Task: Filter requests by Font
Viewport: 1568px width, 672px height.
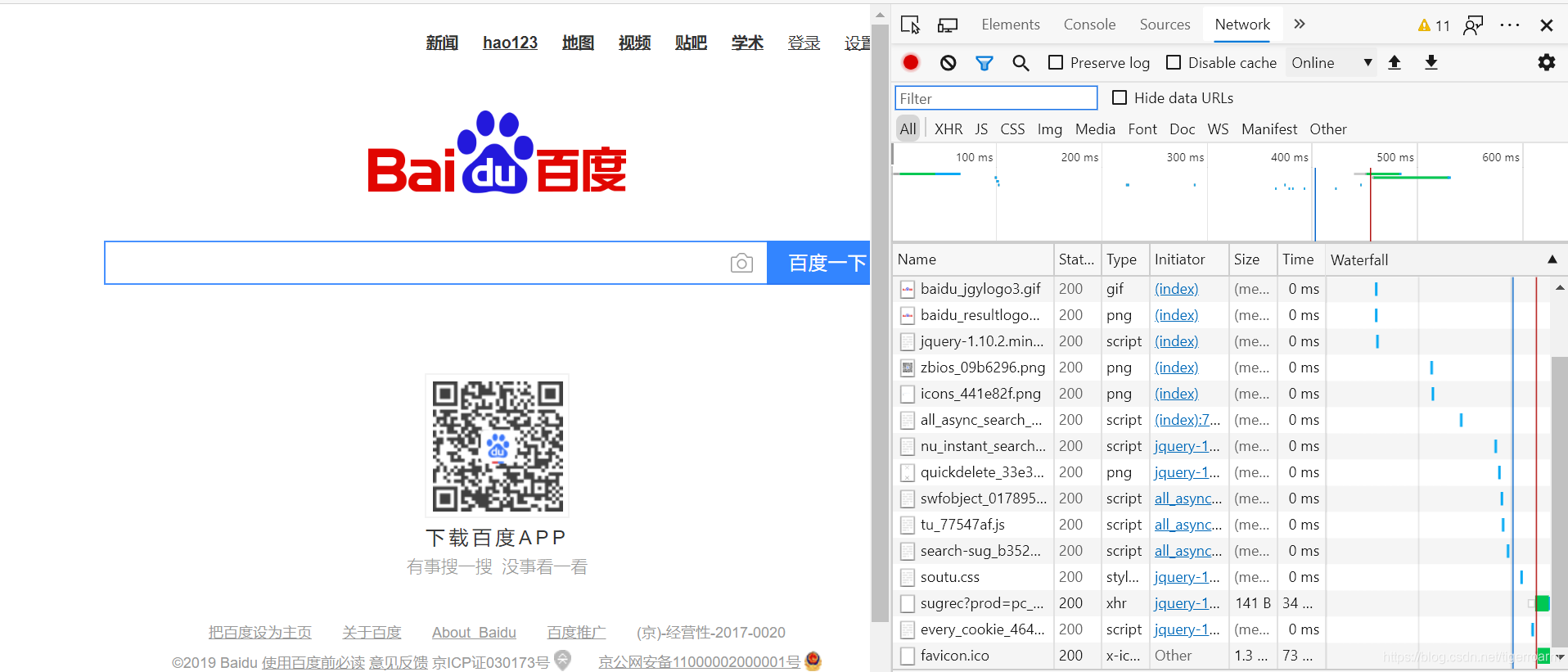Action: click(1142, 129)
